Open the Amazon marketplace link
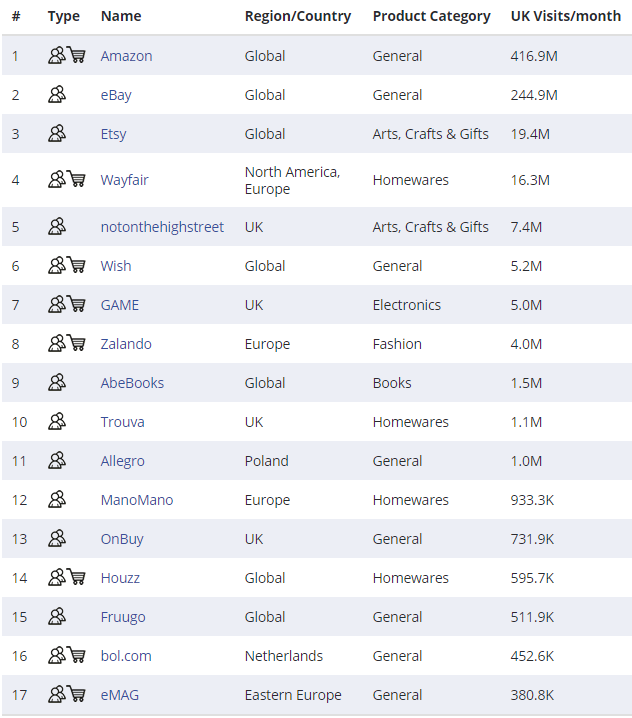Screen dimensions: 632x718 (126, 56)
